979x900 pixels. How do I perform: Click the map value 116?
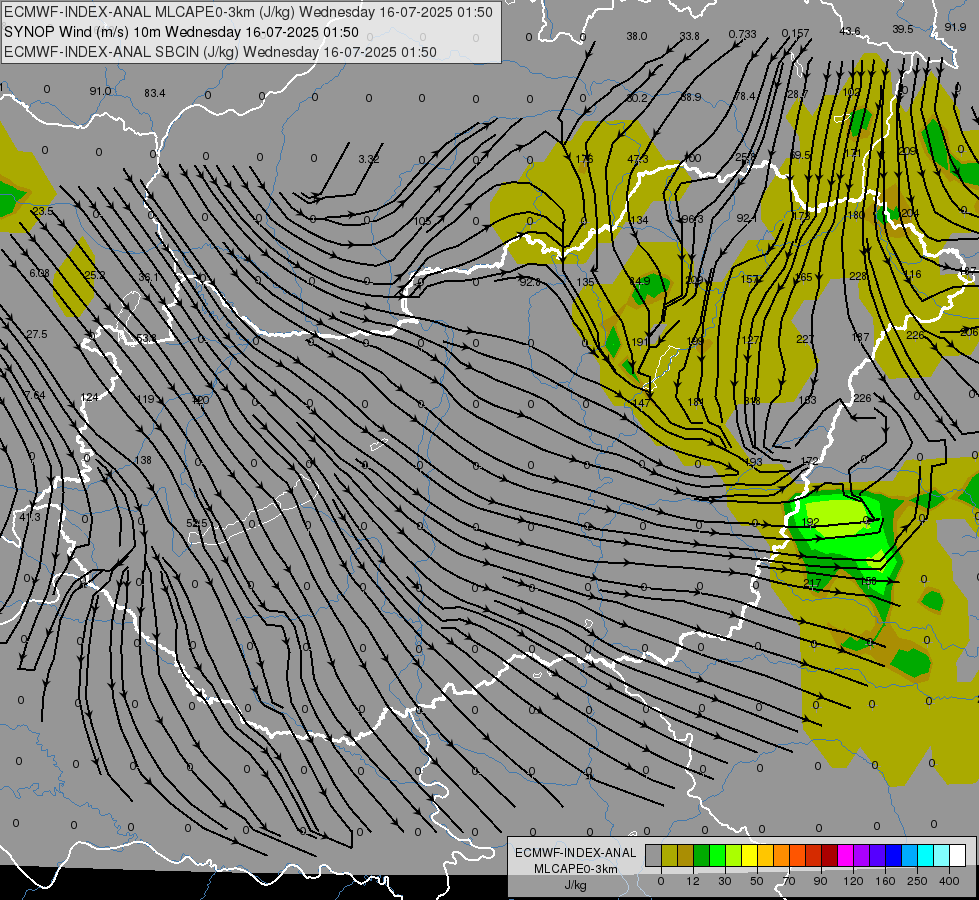913,274
